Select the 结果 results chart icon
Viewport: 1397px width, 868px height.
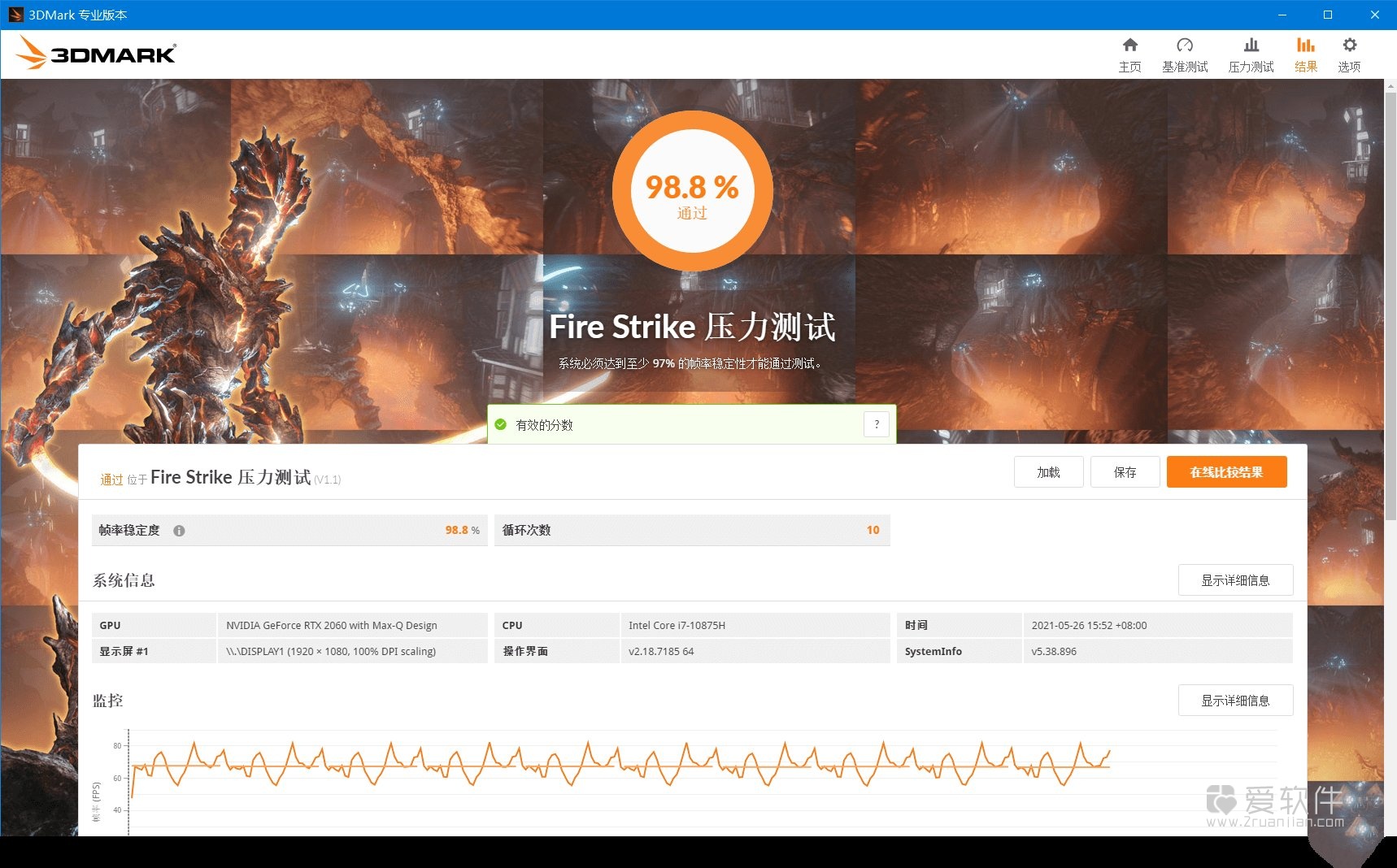[1305, 46]
